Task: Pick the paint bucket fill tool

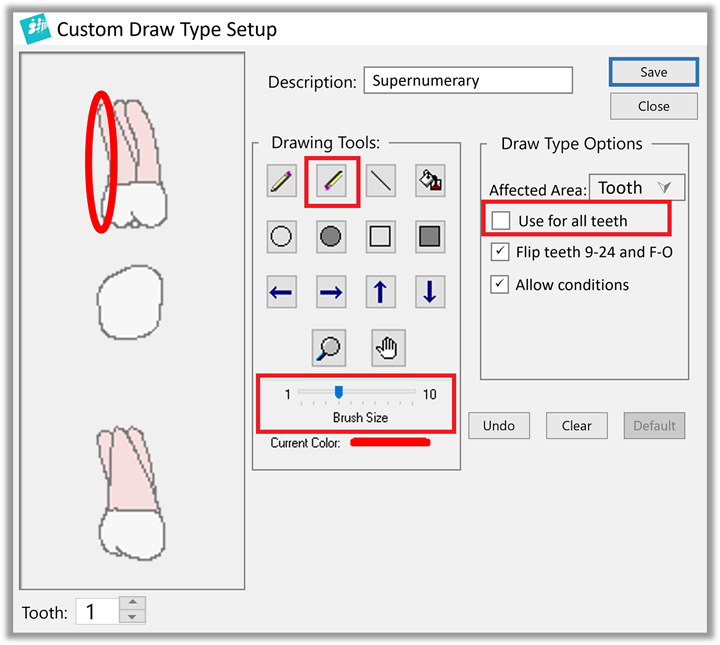Action: [430, 181]
